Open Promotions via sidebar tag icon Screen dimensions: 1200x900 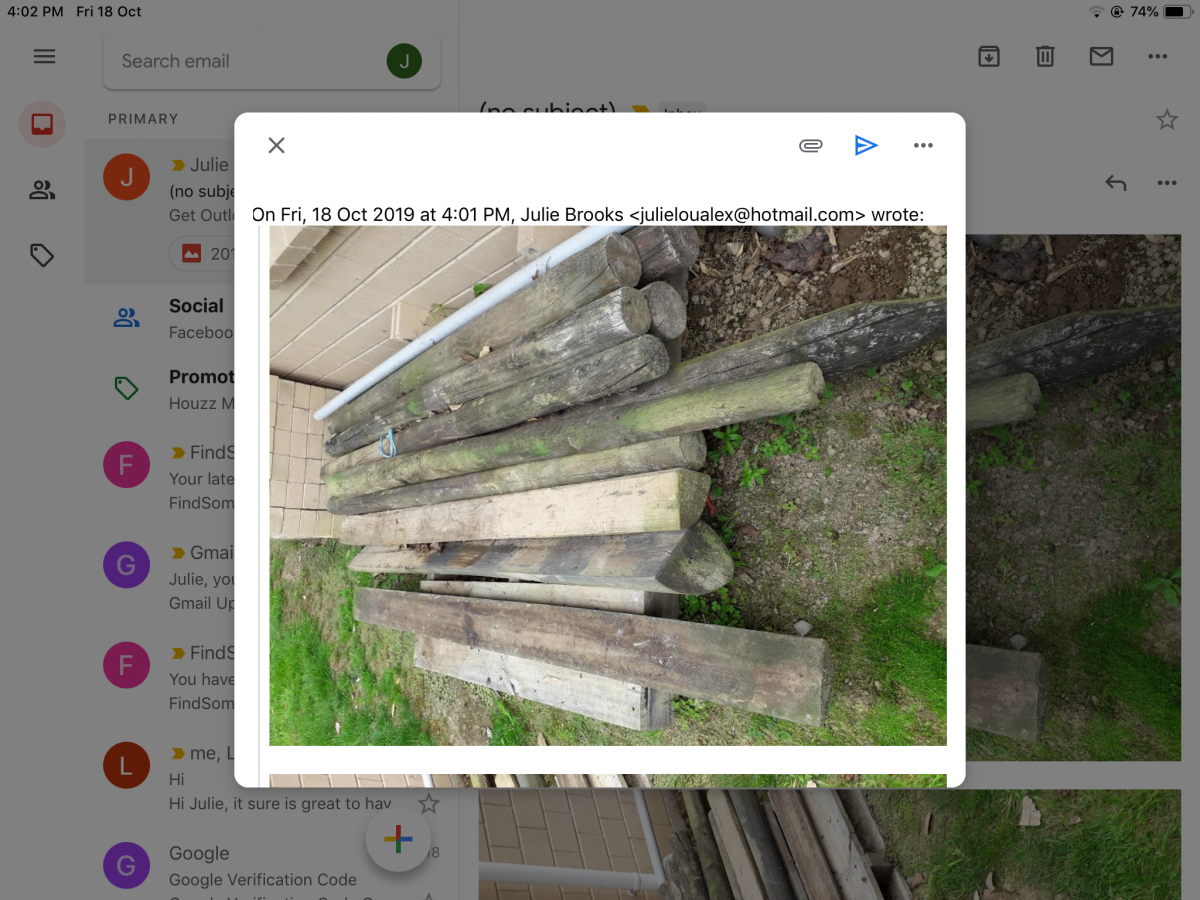coord(42,256)
